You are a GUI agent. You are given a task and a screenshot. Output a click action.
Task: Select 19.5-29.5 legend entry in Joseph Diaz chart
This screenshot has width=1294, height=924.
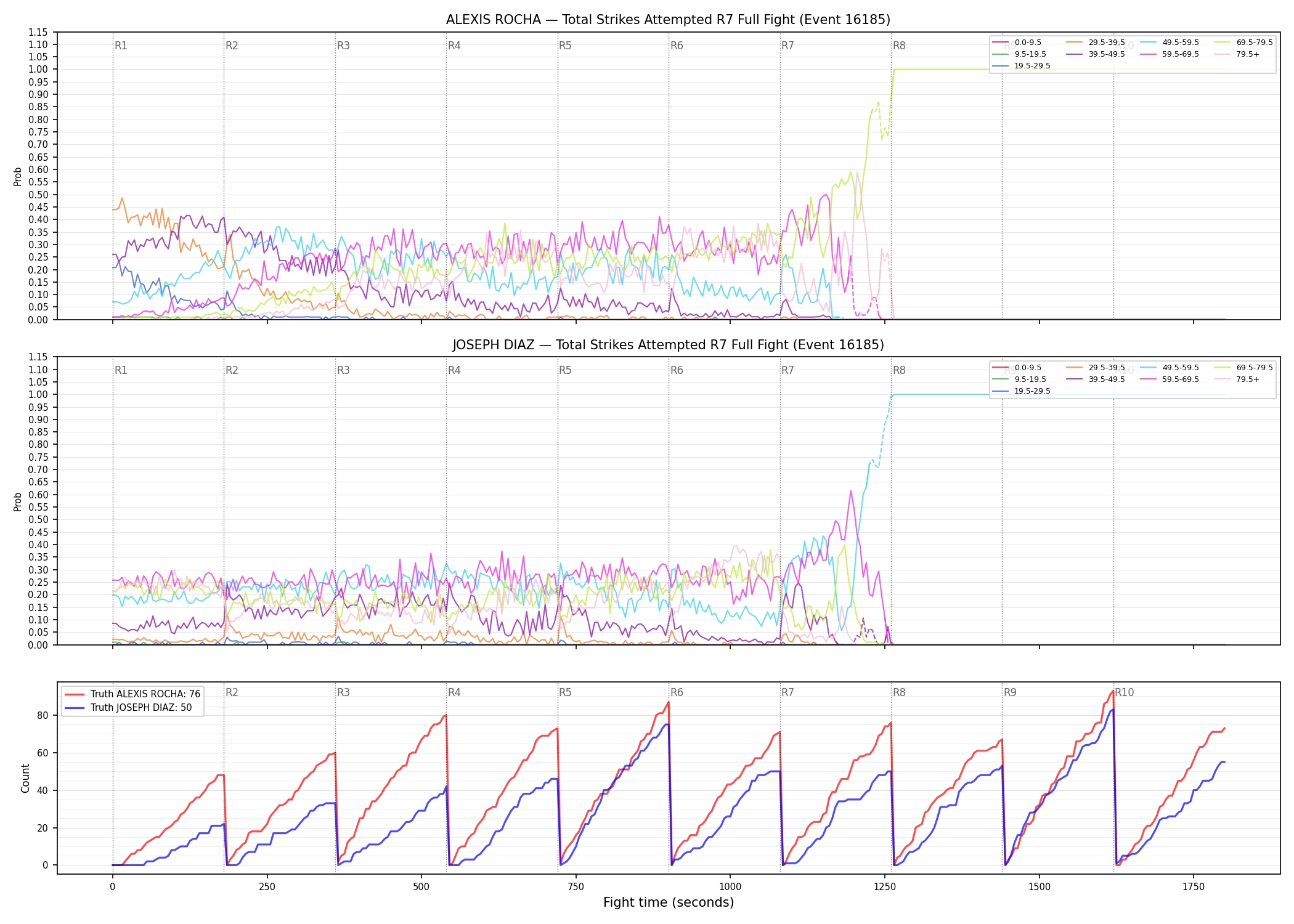pyautogui.click(x=1022, y=391)
